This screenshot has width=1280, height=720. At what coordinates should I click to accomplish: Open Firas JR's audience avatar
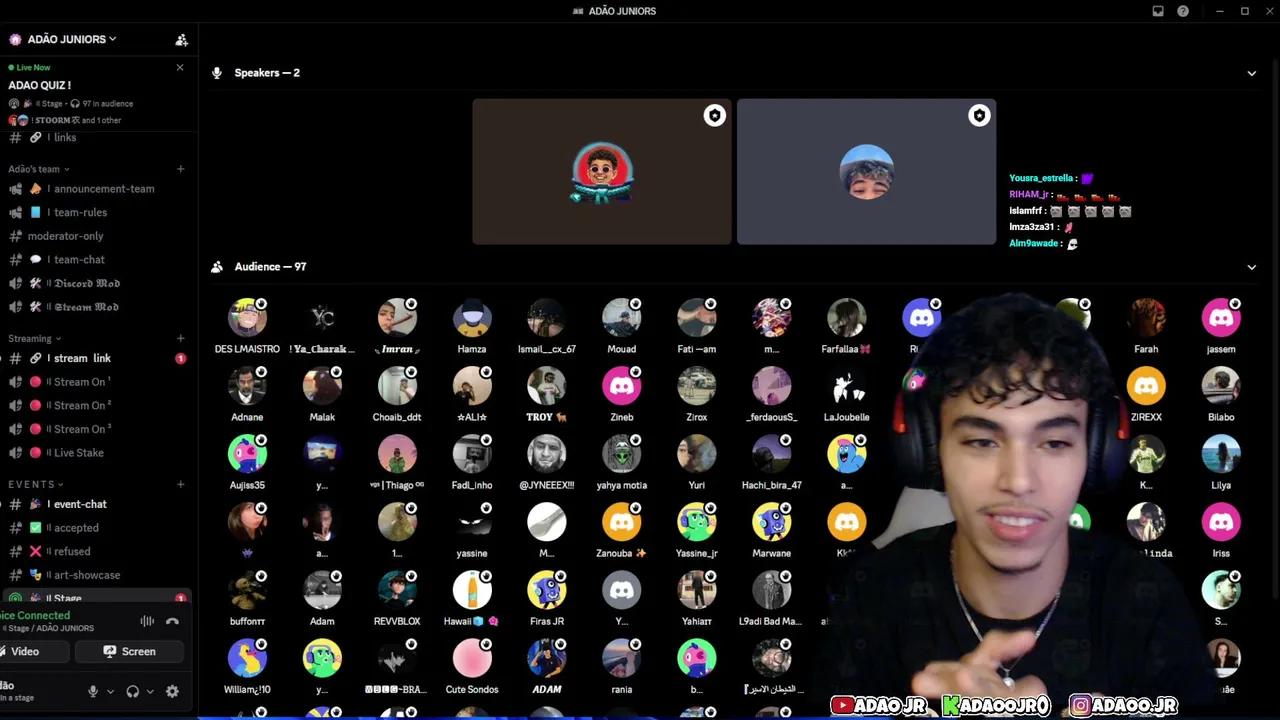click(x=547, y=590)
